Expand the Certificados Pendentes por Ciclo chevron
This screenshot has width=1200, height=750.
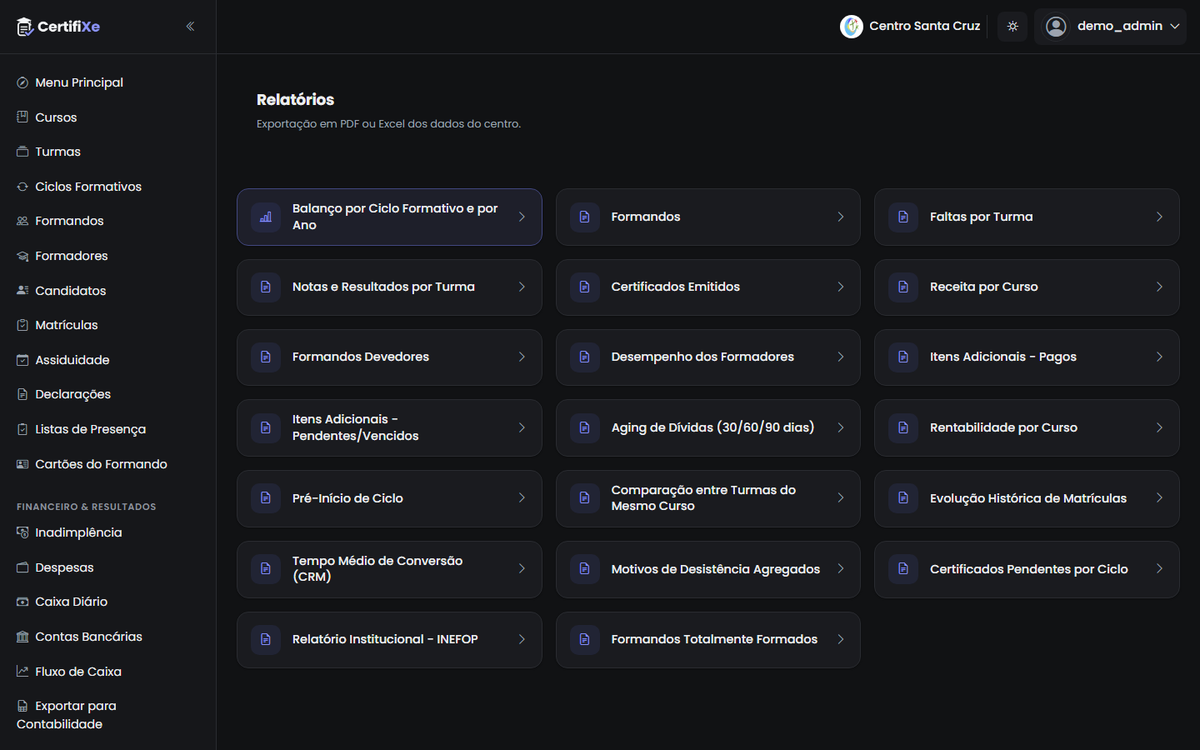coord(1160,569)
